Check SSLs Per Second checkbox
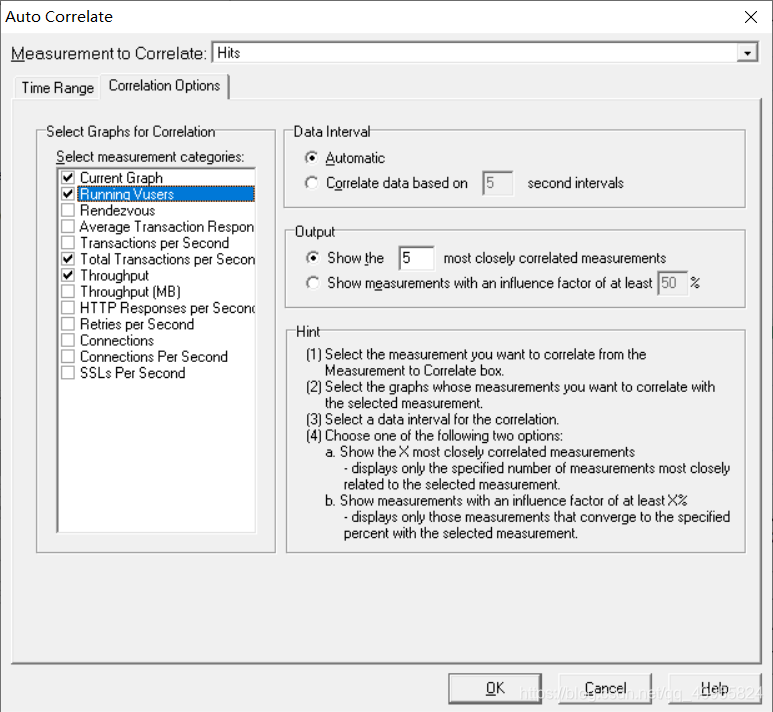Screen dimensions: 773x712 pyautogui.click(x=68, y=373)
